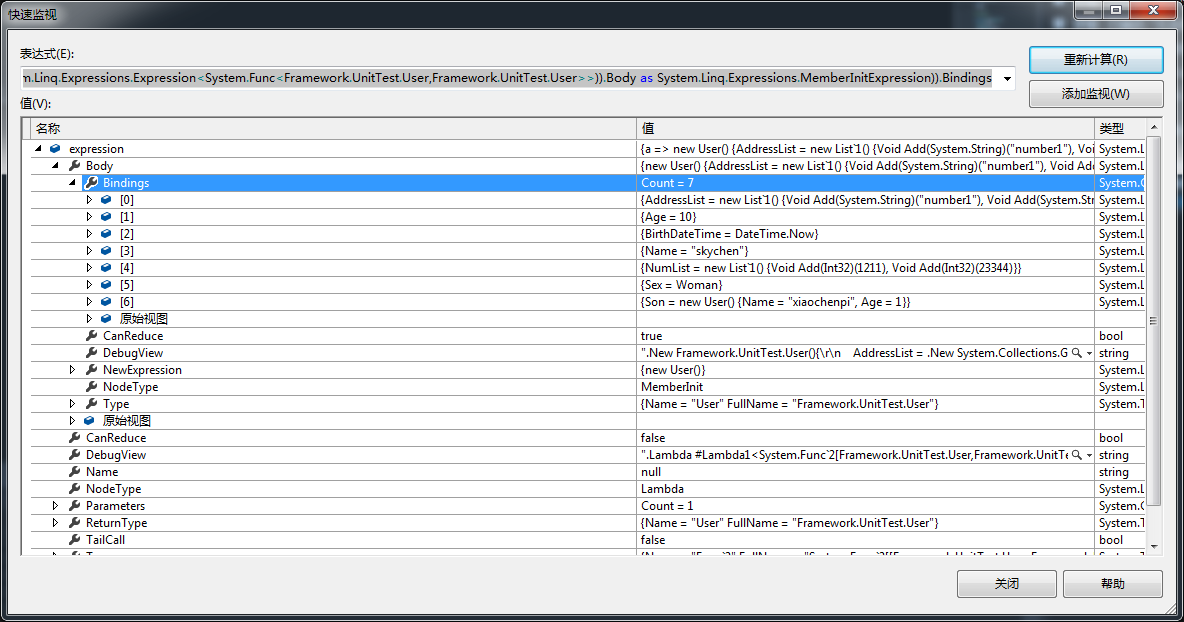Open visualizer dropdown arrow for Body DebugView
The image size is (1184, 622).
point(1088,353)
